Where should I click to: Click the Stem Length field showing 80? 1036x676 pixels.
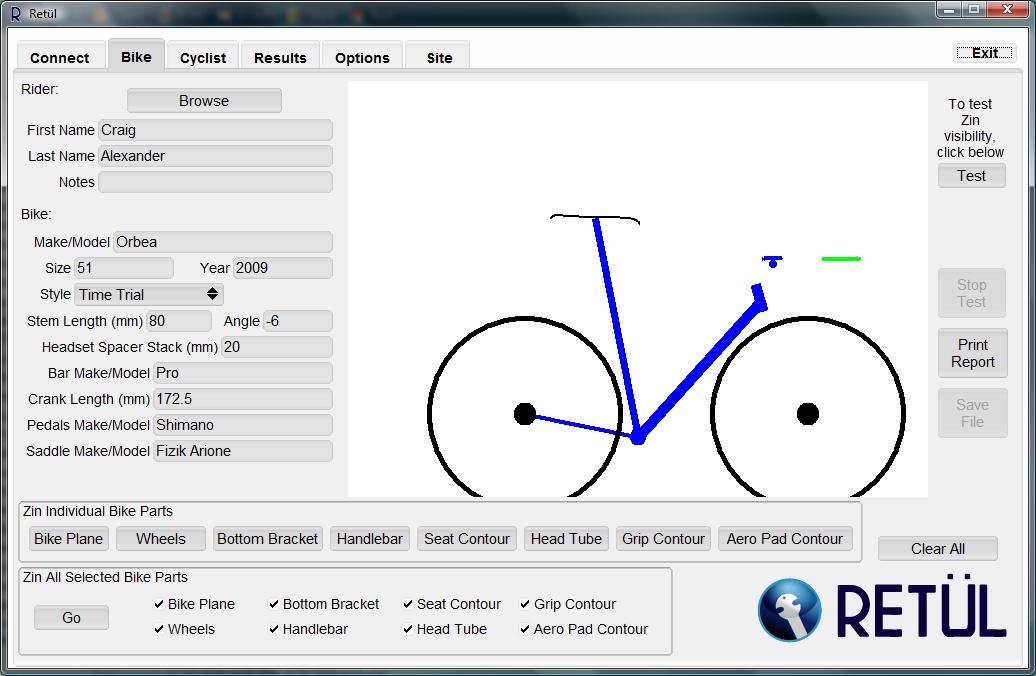pos(179,320)
